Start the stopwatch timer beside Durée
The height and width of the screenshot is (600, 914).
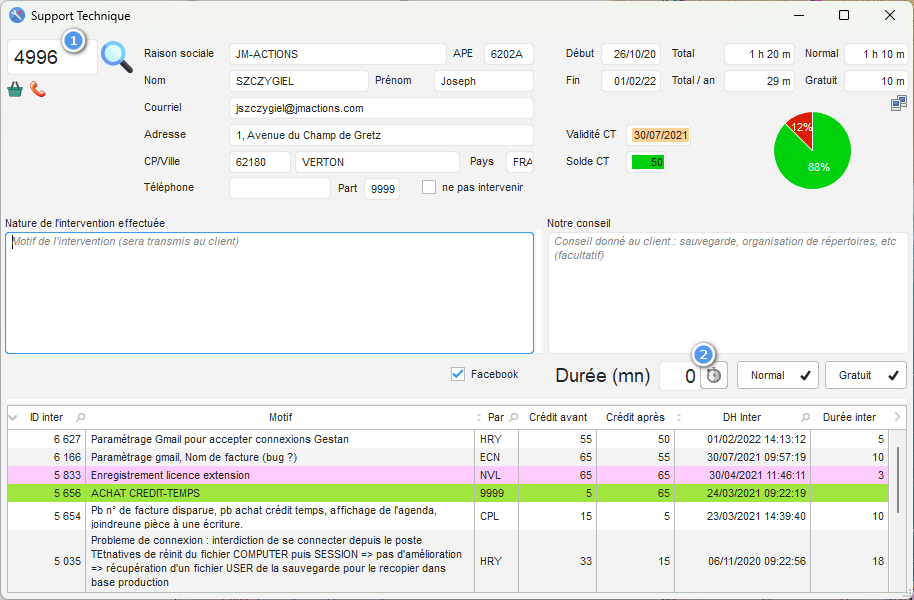coord(714,376)
